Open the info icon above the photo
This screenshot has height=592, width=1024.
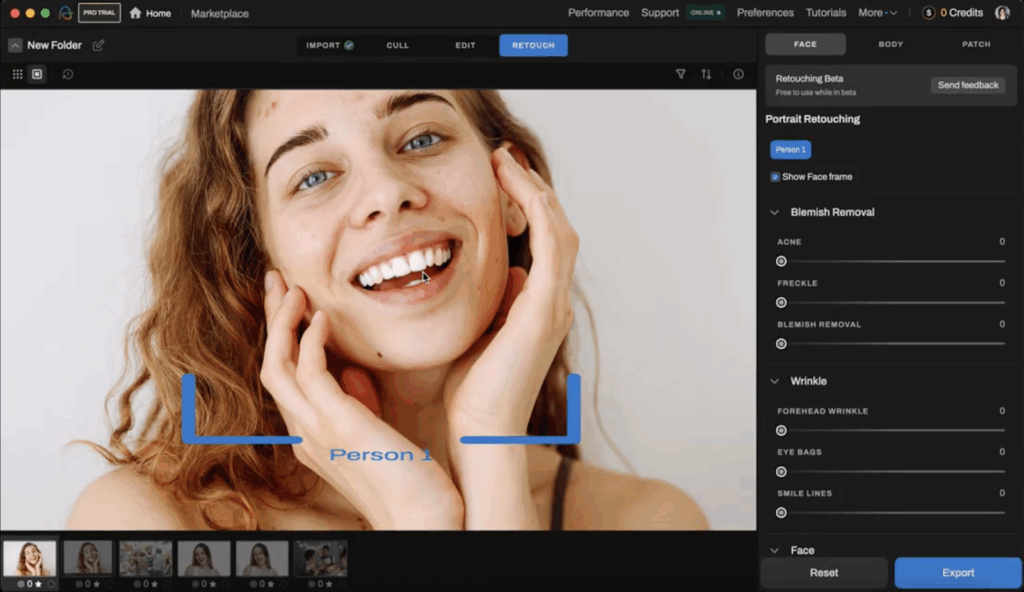[x=737, y=73]
